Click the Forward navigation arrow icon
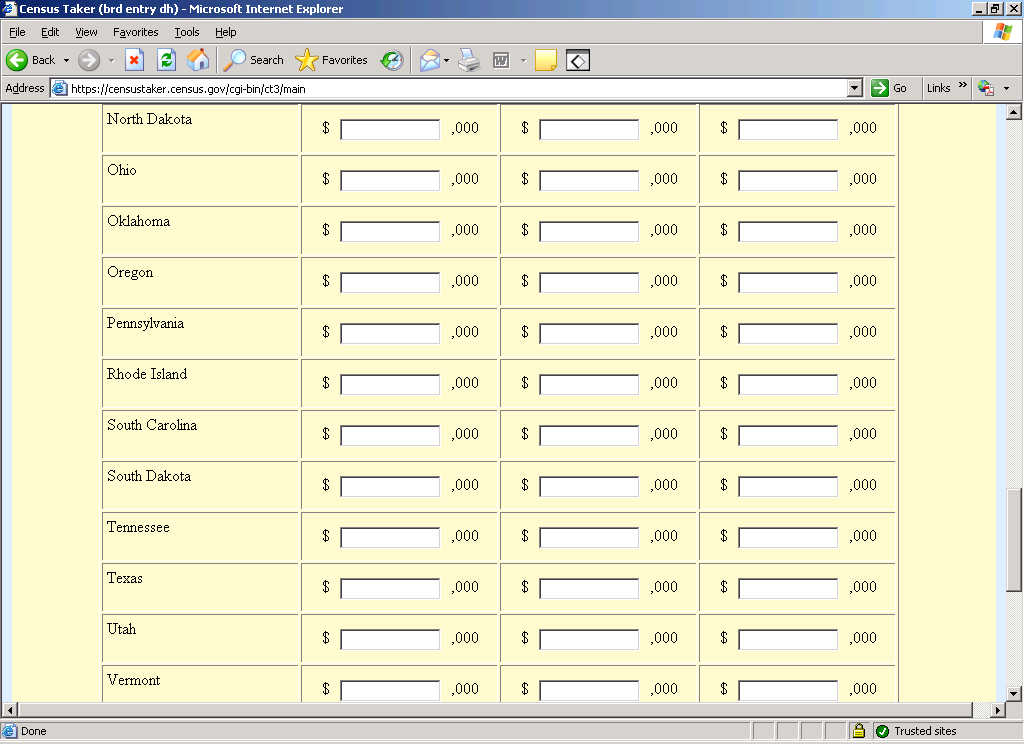This screenshot has width=1024, height=744. pyautogui.click(x=89, y=60)
